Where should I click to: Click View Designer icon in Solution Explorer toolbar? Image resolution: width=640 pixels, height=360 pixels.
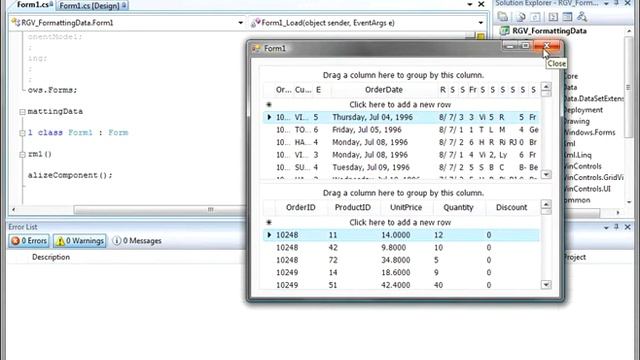(567, 17)
